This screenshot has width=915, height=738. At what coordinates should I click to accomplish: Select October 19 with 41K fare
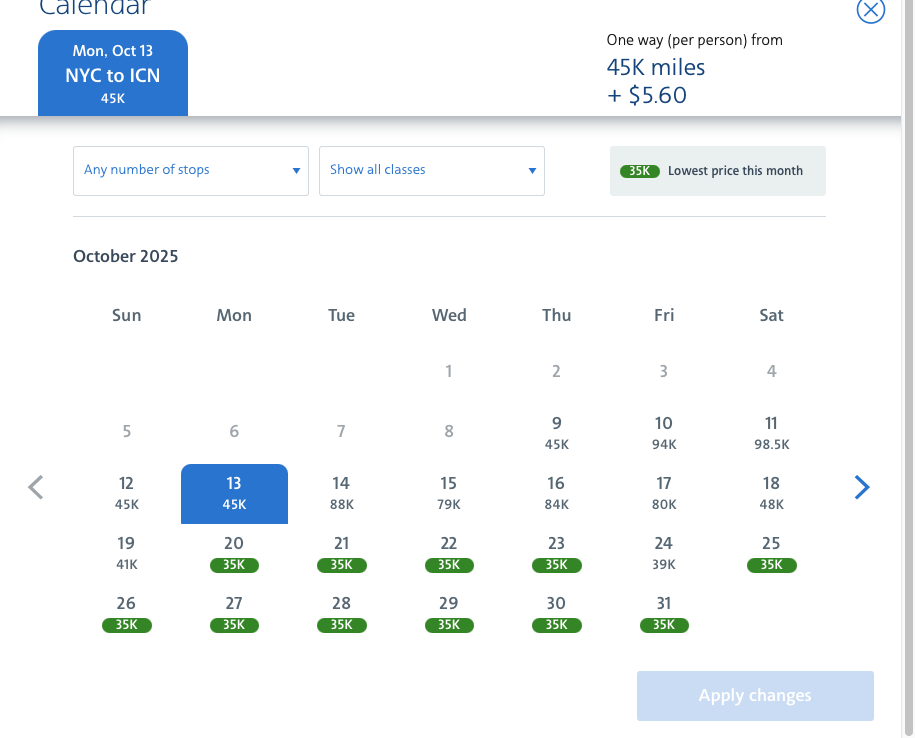coord(127,553)
